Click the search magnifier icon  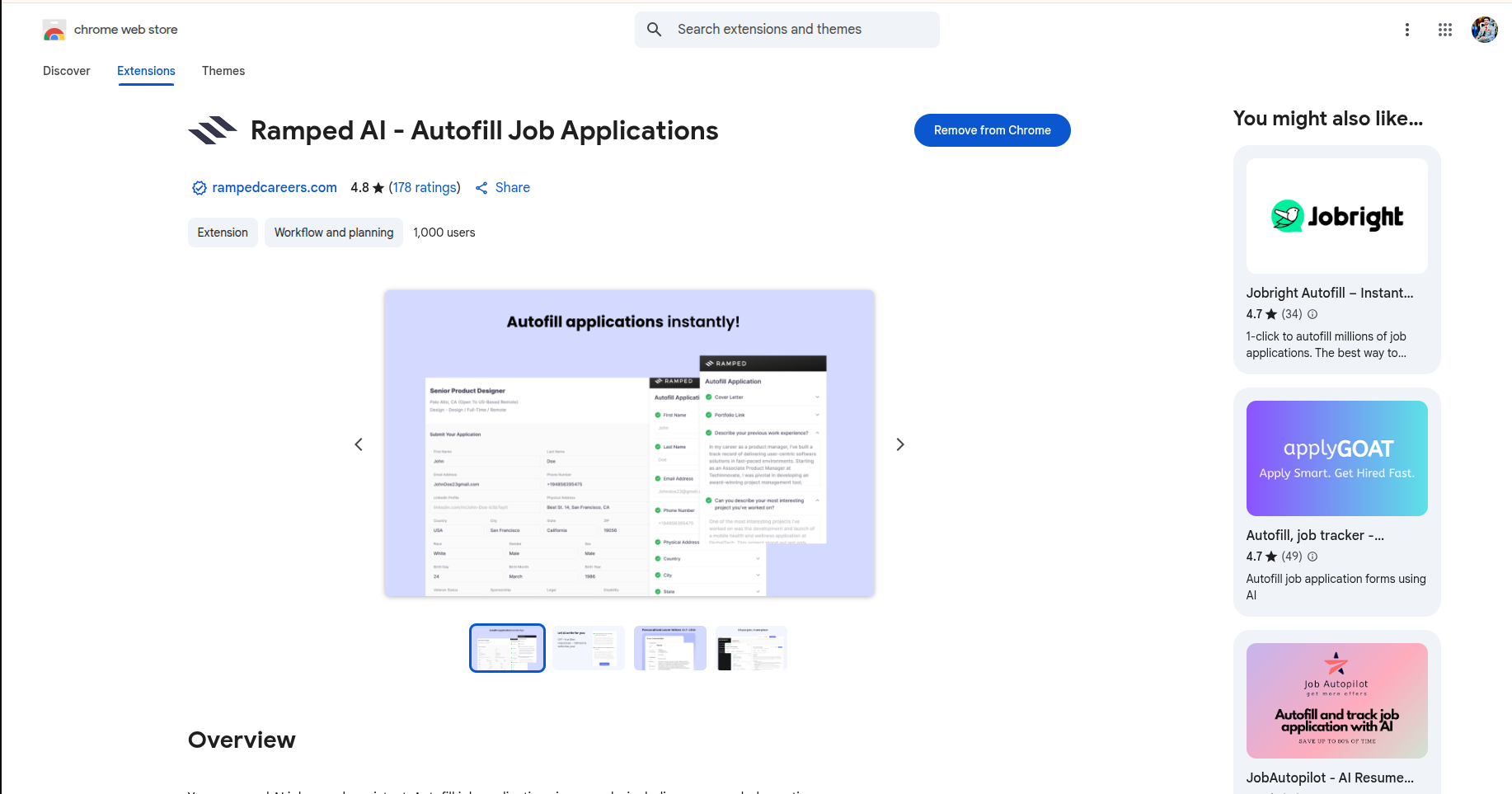click(654, 30)
